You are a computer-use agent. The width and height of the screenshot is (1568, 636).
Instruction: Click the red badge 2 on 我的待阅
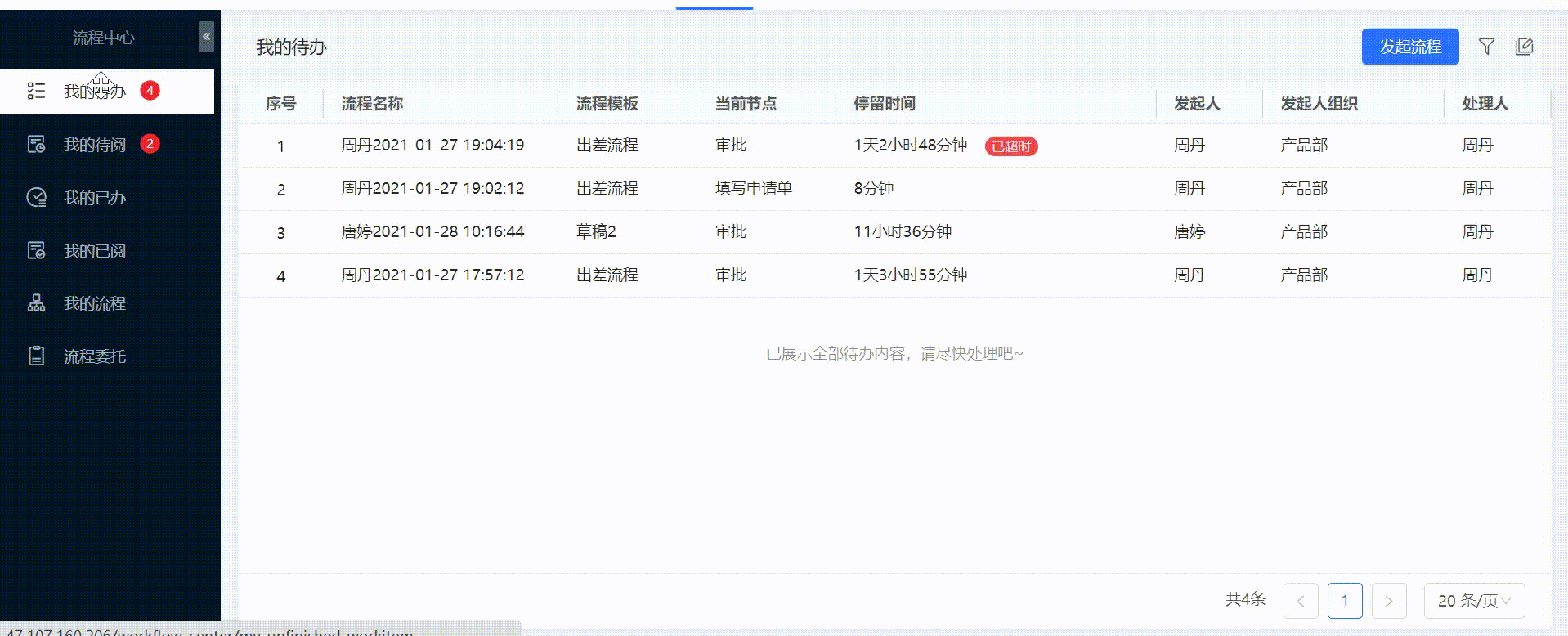[x=150, y=143]
